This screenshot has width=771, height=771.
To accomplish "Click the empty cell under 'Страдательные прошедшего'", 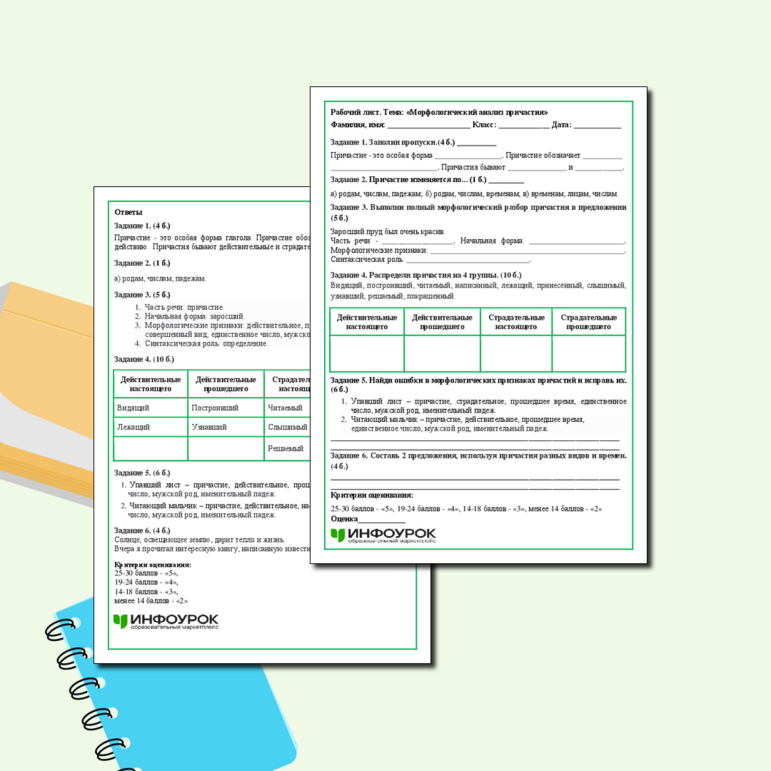I will pos(588,353).
